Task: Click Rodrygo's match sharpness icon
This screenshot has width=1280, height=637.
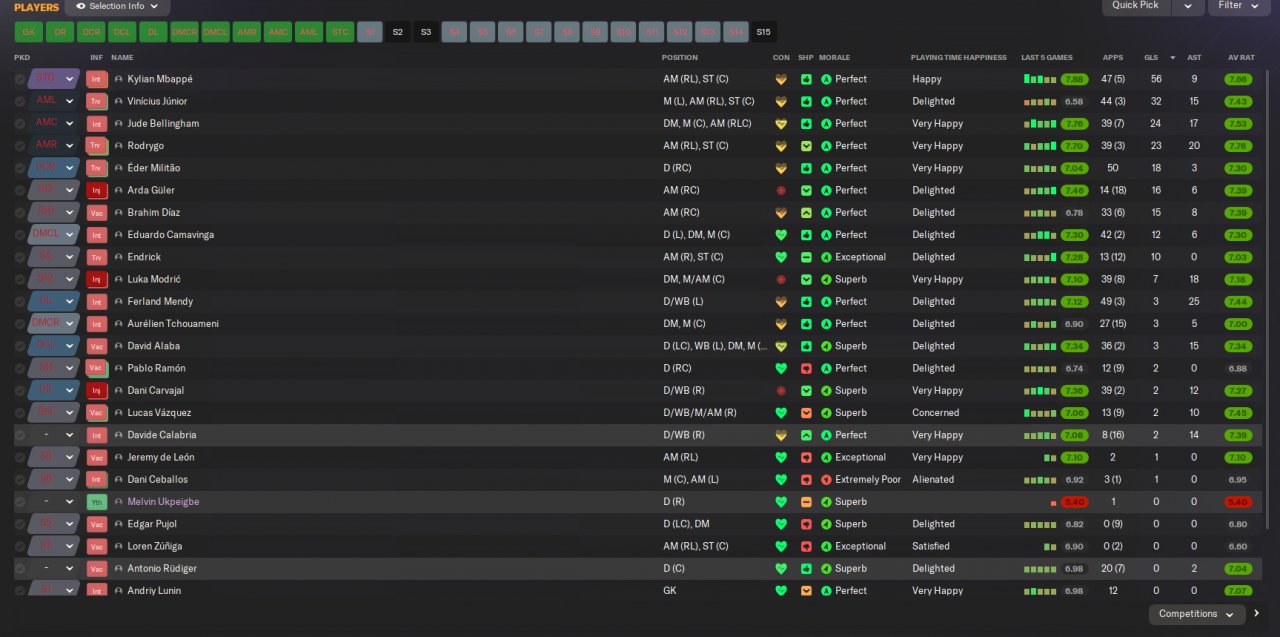Action: [x=806, y=146]
